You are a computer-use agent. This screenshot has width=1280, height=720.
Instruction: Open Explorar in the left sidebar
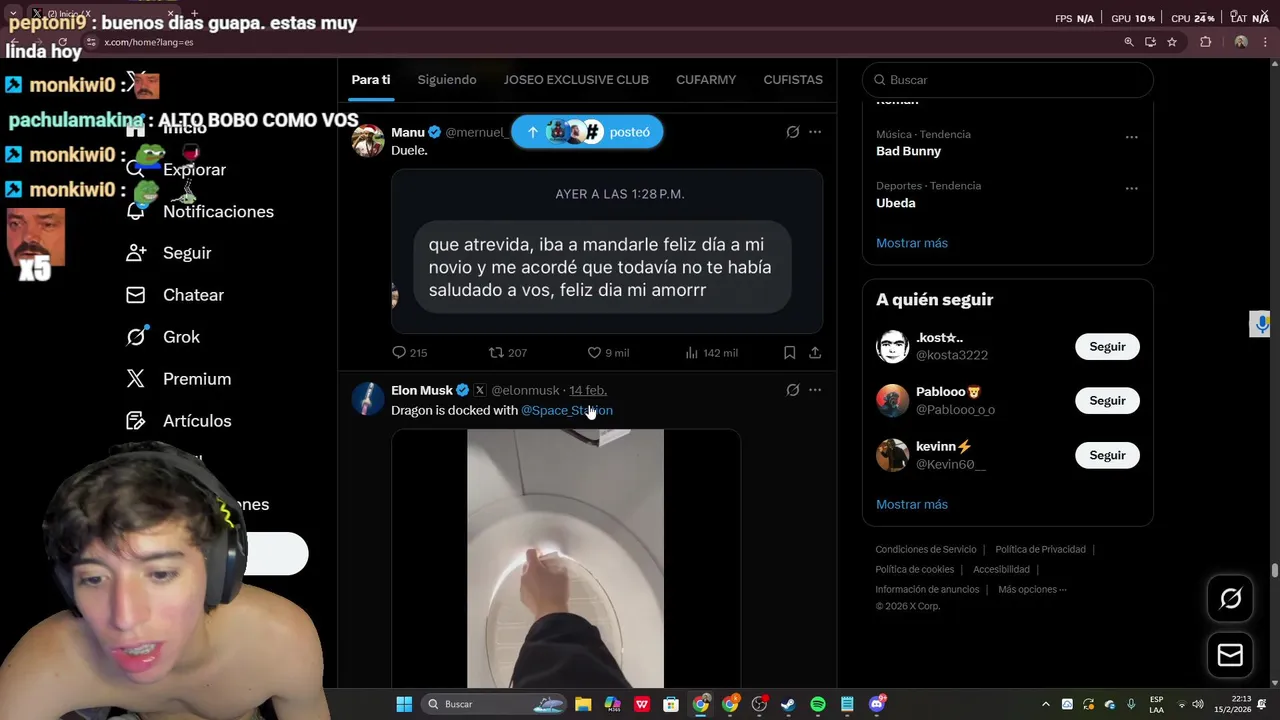(x=195, y=169)
